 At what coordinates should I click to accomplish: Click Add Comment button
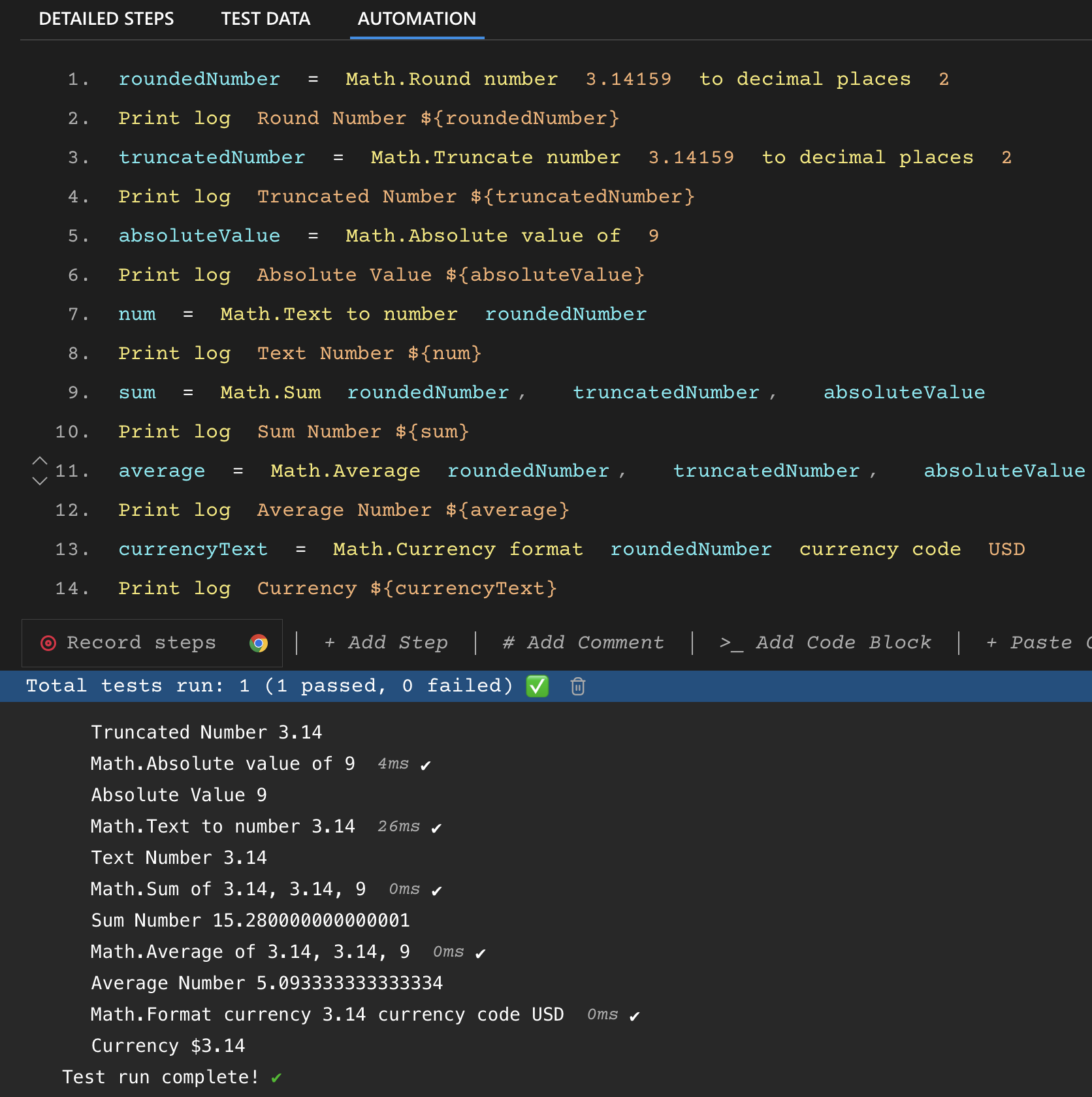583,643
